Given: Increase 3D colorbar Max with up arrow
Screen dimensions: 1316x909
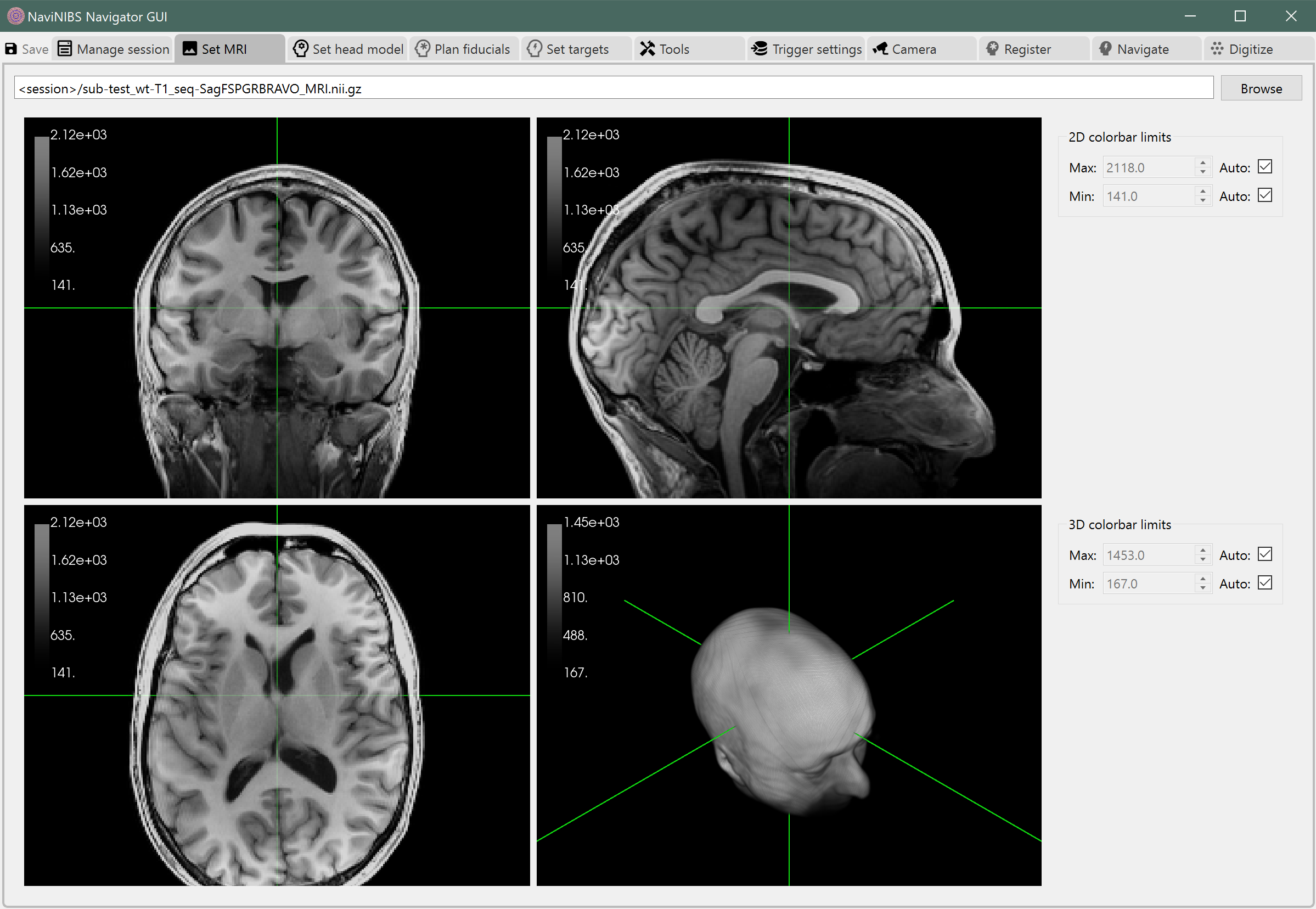Looking at the screenshot, I should [1203, 549].
